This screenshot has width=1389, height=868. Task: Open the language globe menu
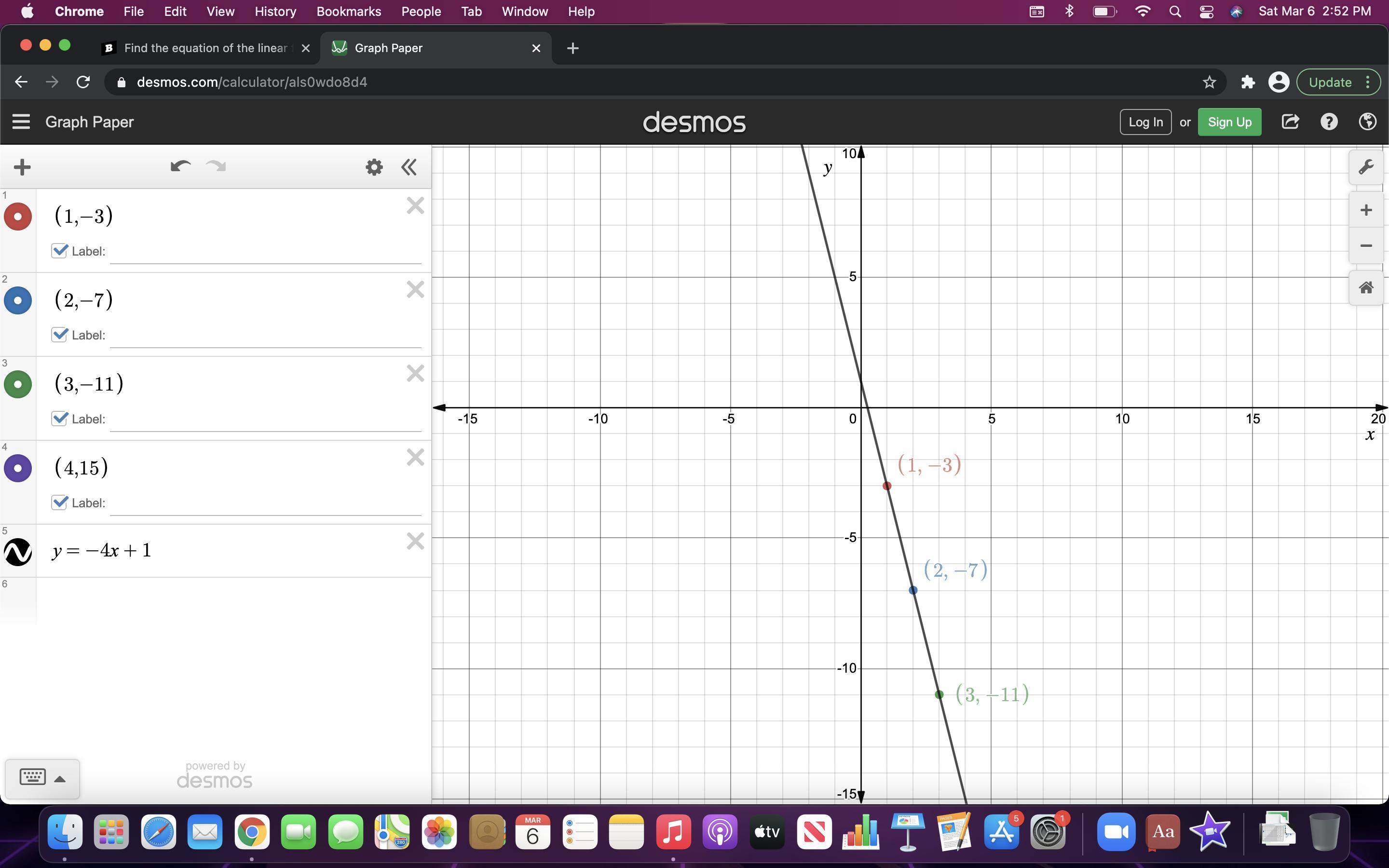point(1367,122)
